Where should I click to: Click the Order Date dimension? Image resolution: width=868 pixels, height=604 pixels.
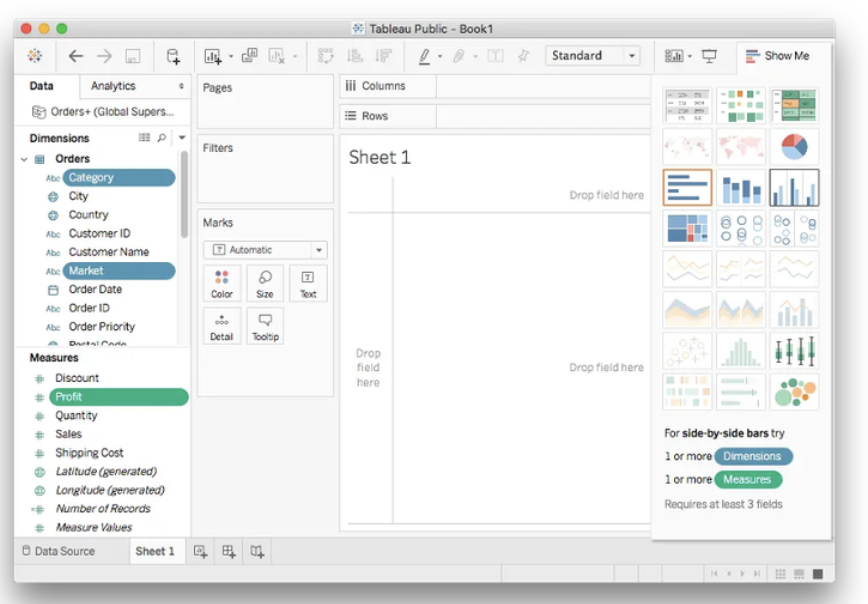pos(95,290)
